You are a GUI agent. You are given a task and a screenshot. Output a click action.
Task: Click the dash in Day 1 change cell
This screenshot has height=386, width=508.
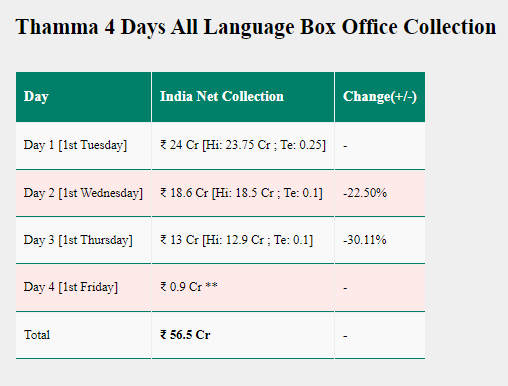pyautogui.click(x=345, y=146)
